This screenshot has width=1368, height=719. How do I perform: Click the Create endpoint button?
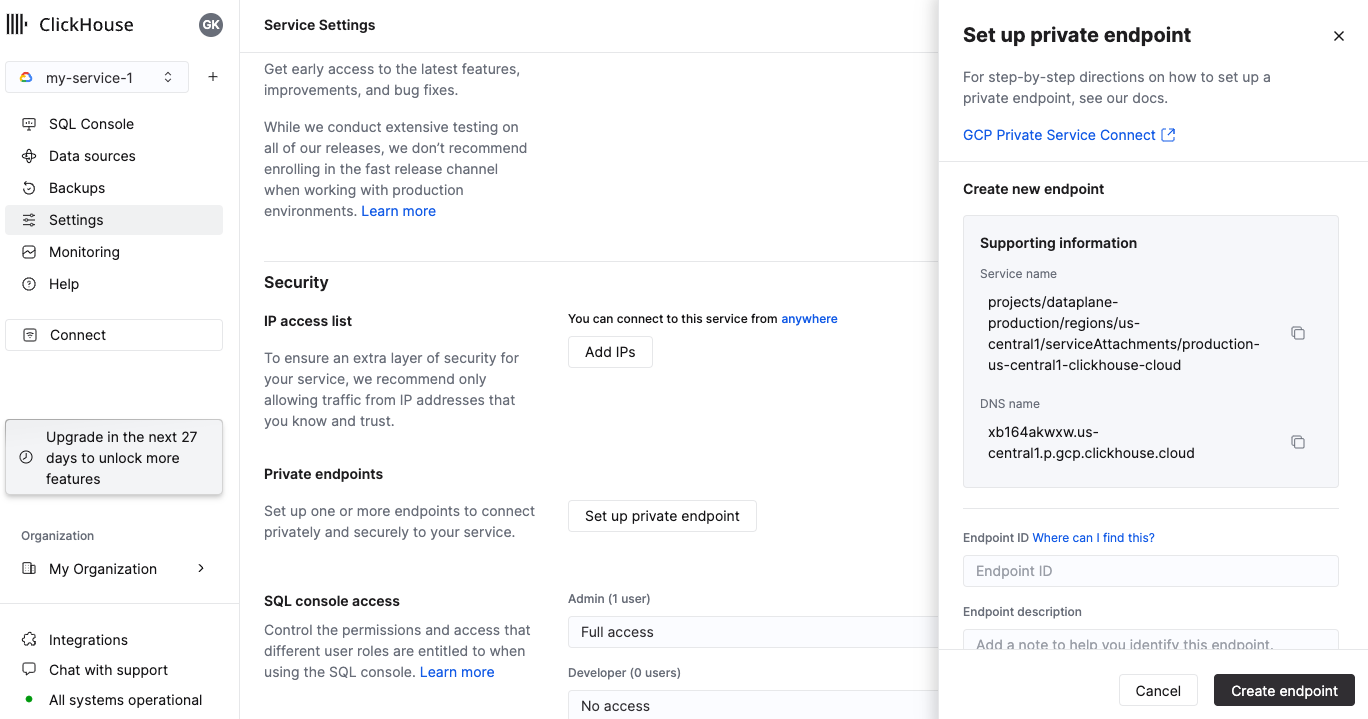coord(1284,690)
